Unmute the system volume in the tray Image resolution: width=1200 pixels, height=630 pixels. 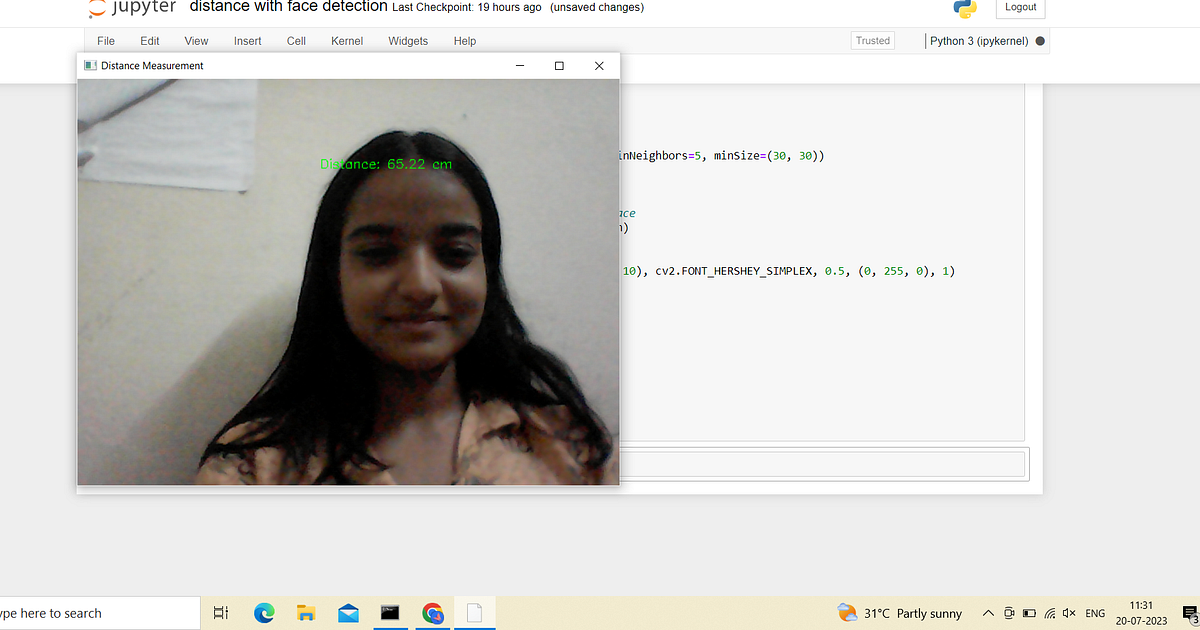[x=1069, y=613]
